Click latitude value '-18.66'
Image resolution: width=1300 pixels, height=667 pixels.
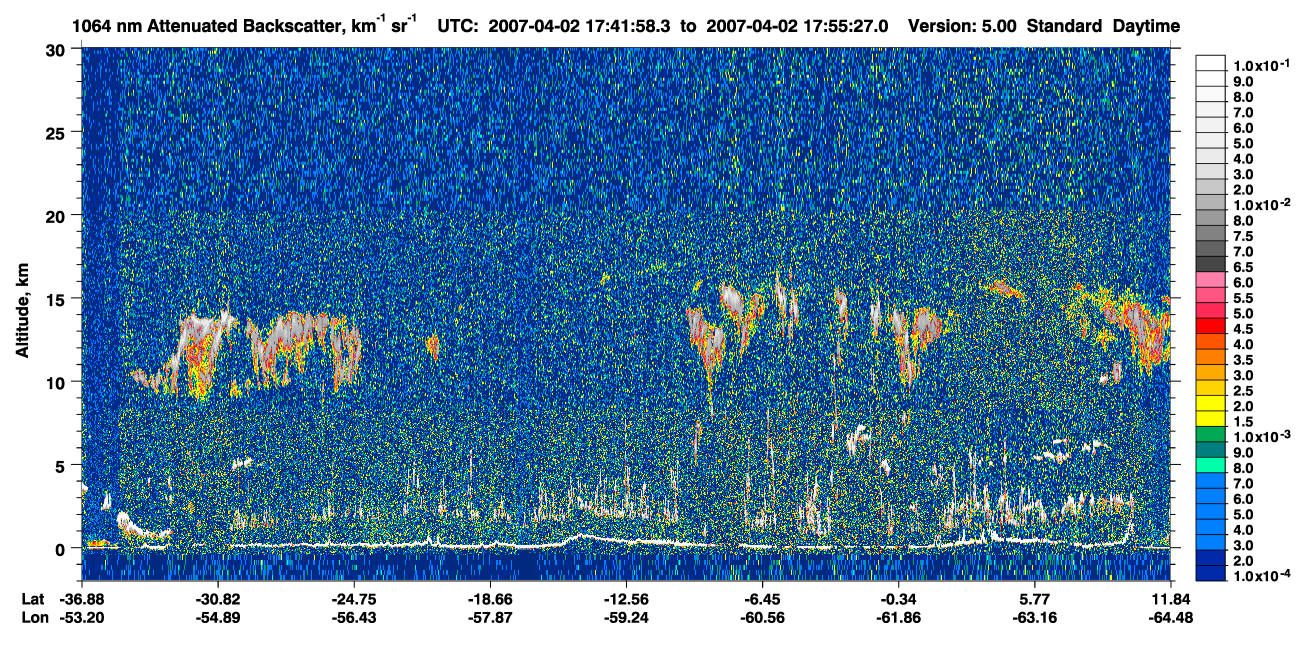pyautogui.click(x=489, y=599)
